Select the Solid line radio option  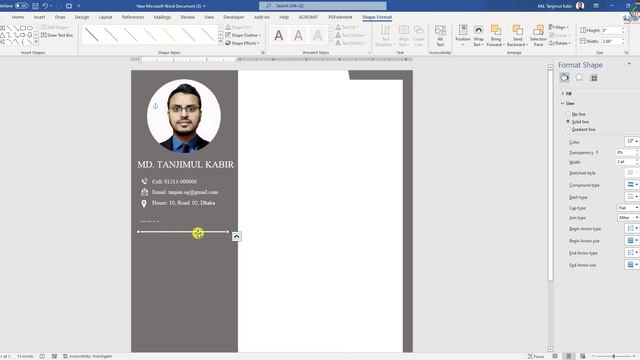coord(568,122)
